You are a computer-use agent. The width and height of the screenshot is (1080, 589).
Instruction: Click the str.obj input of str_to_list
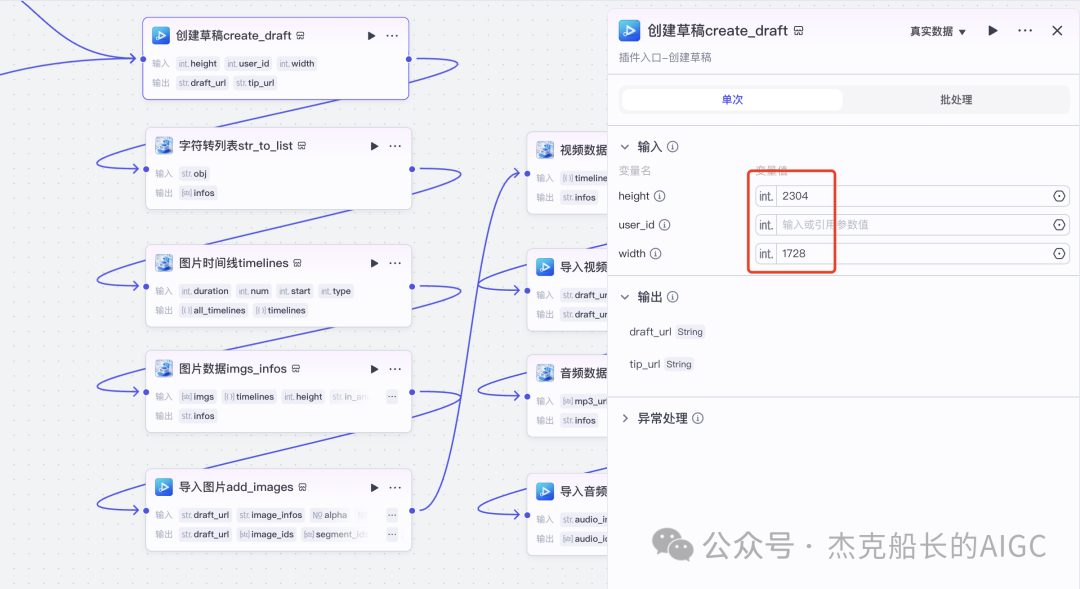[194, 174]
